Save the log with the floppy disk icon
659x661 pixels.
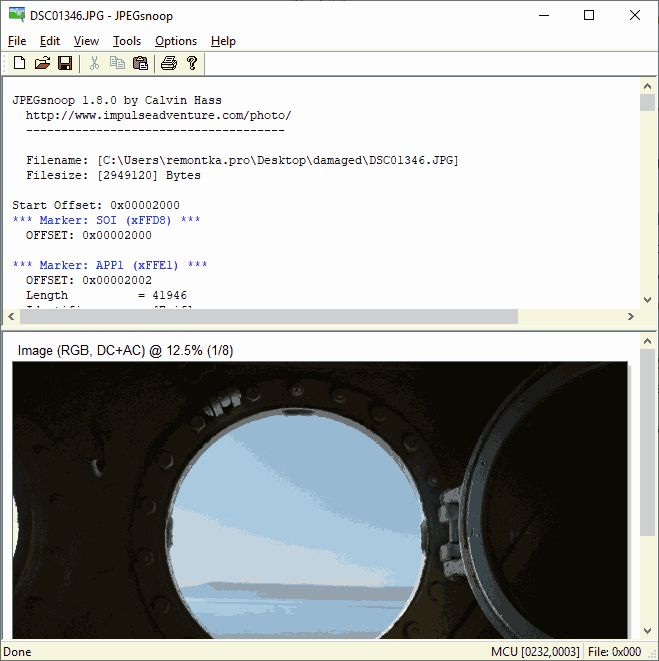tap(65, 64)
